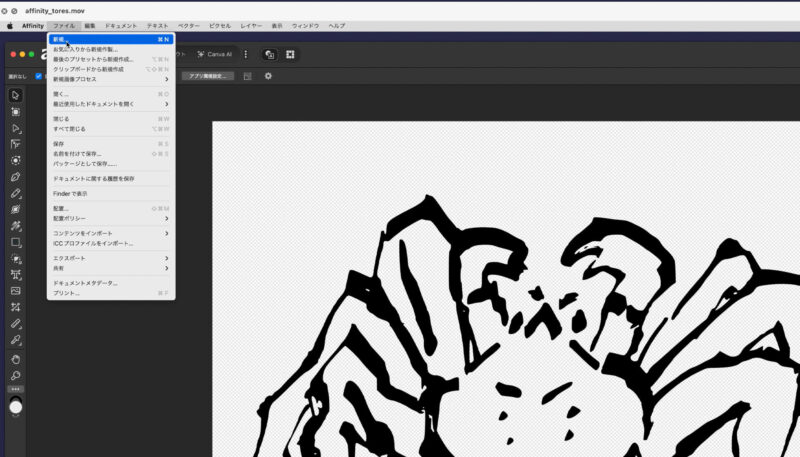Choose クリップボードから新規作成

pyautogui.click(x=111, y=69)
